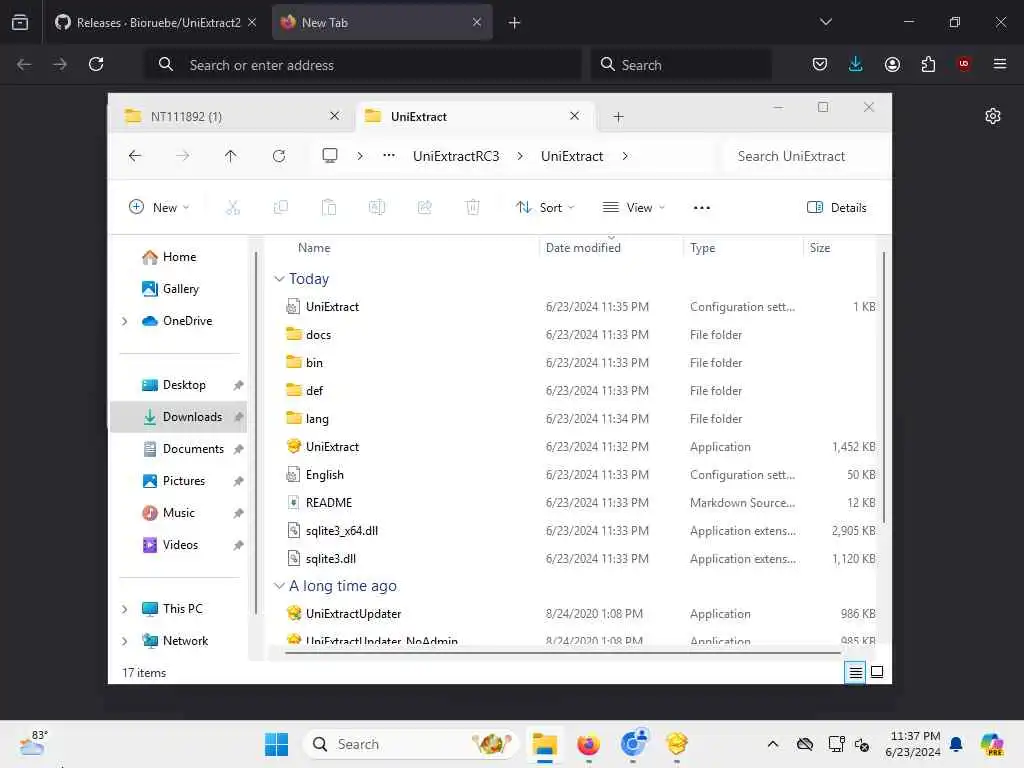Click the File Explorer taskbar icon
The width and height of the screenshot is (1024, 768).
[544, 744]
